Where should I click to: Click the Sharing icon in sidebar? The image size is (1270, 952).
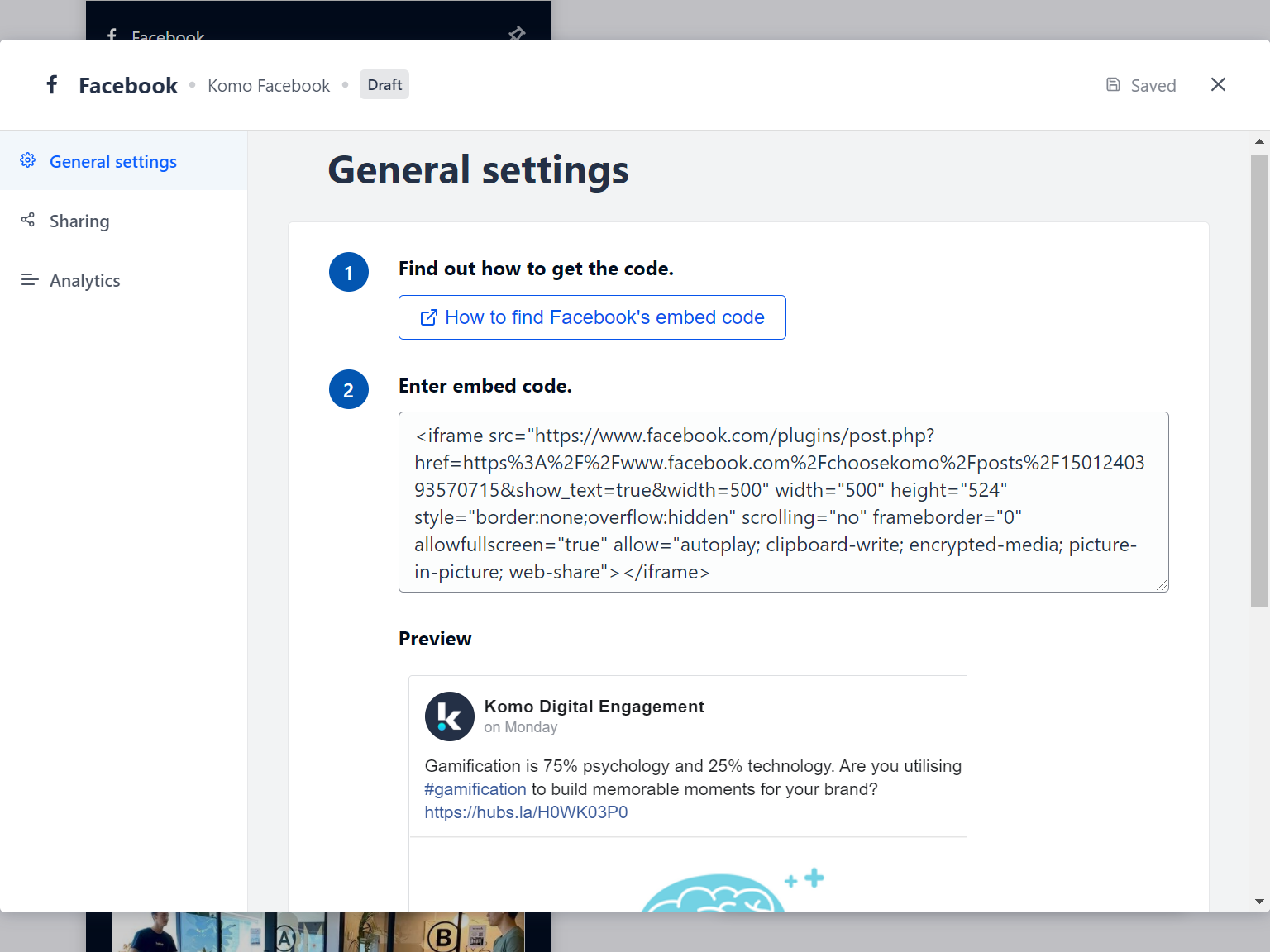(28, 220)
